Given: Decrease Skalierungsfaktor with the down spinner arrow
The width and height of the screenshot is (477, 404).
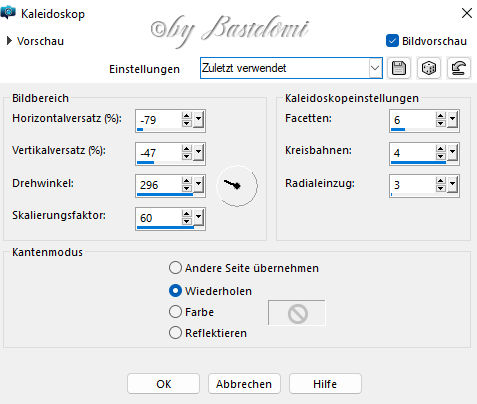Looking at the screenshot, I should (187, 221).
